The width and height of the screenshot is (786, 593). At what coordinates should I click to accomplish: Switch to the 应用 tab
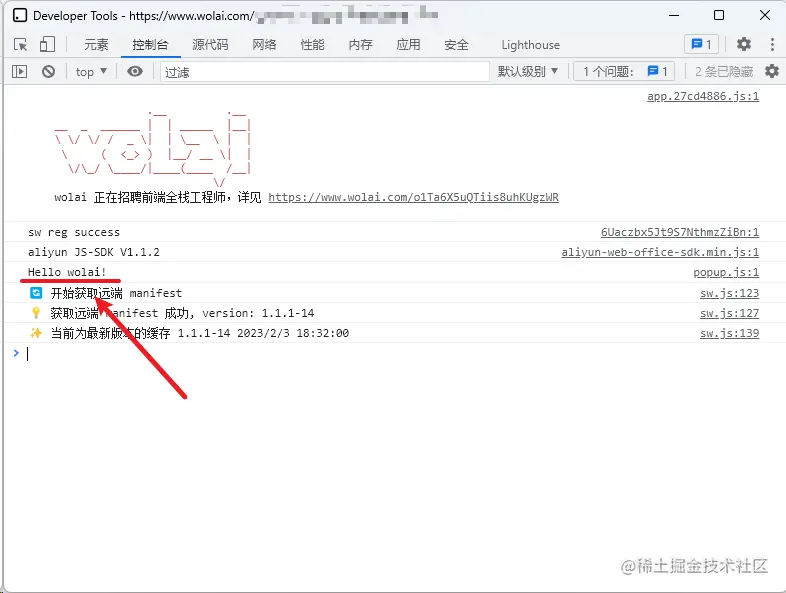(x=409, y=45)
